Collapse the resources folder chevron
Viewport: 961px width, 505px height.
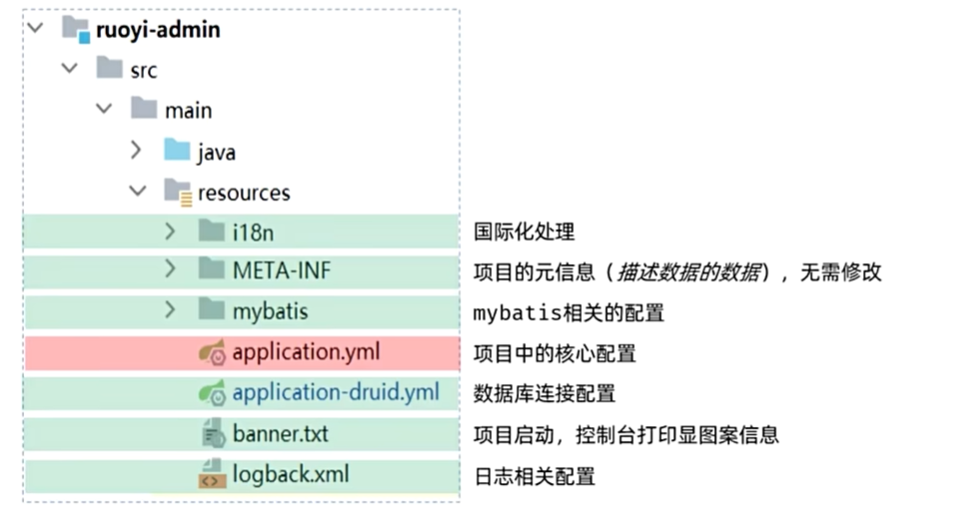pyautogui.click(x=138, y=190)
